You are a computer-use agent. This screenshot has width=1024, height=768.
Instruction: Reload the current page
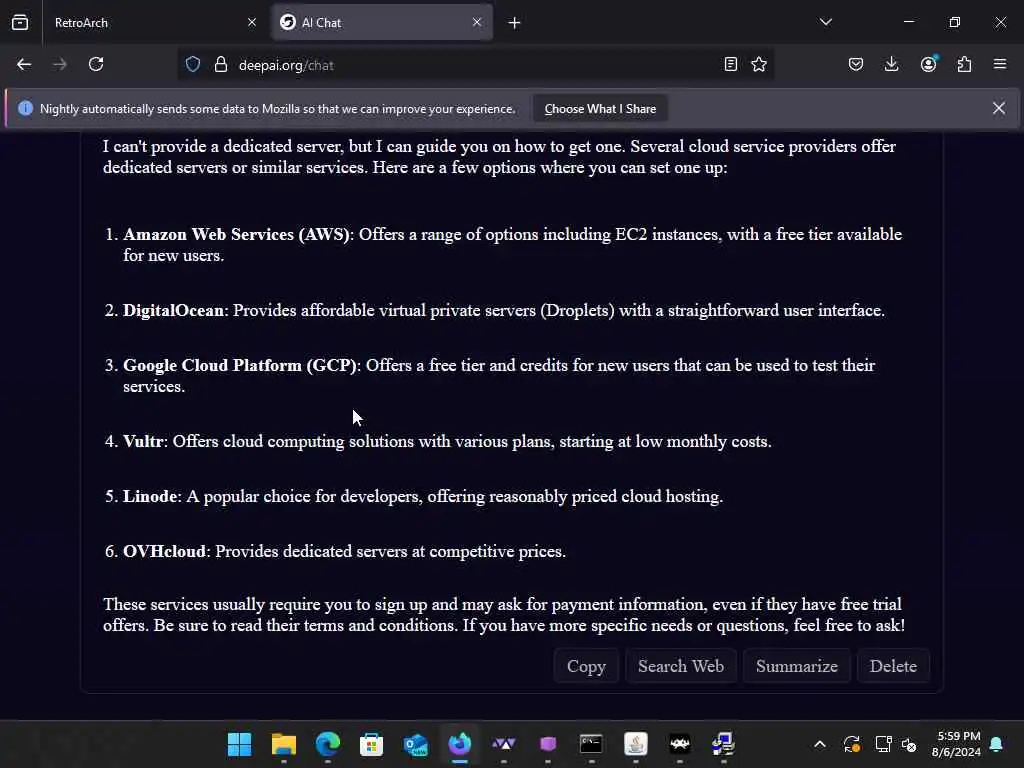coord(96,64)
